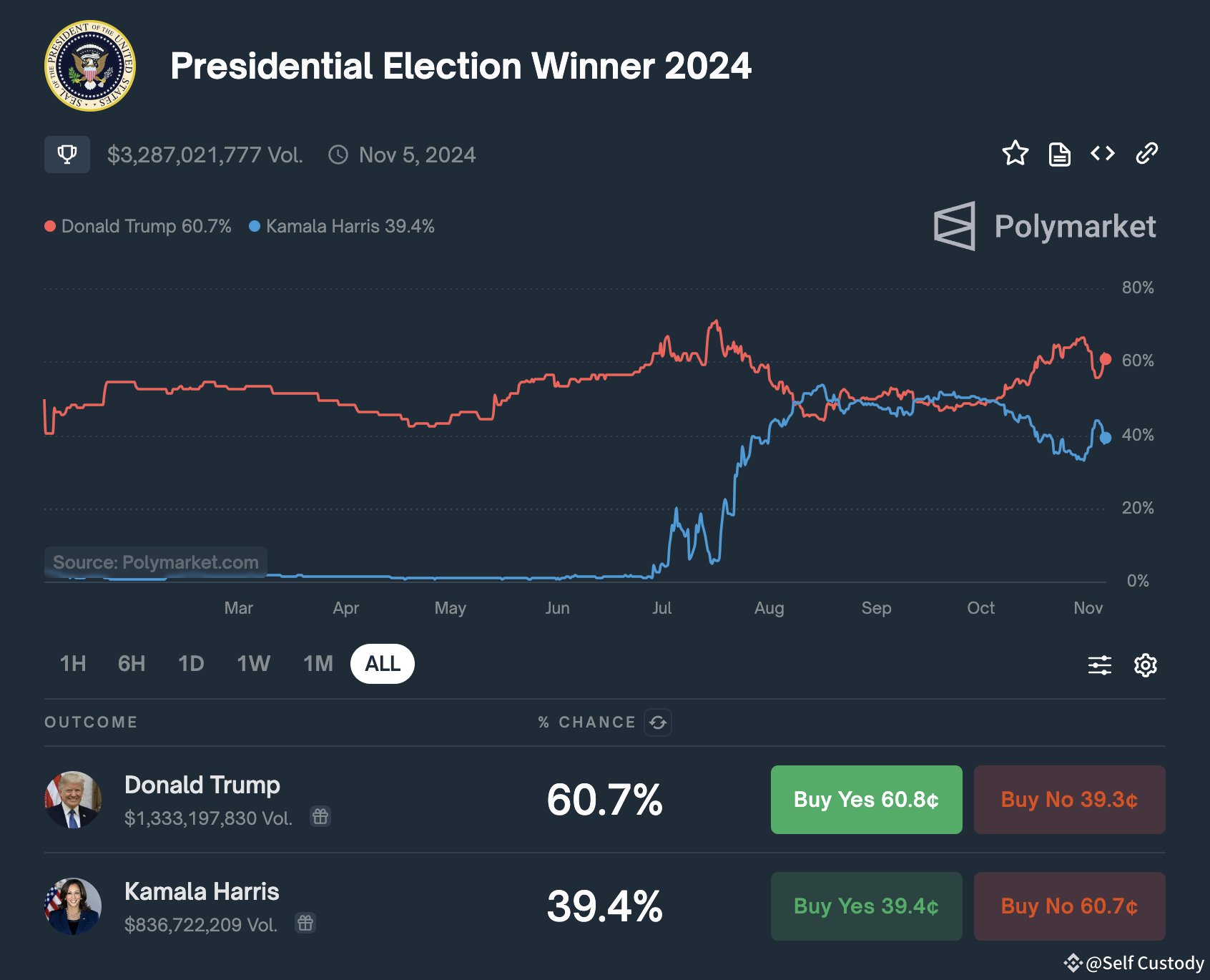Open the chart filter sliders icon
This screenshot has height=980, width=1210.
[1099, 665]
